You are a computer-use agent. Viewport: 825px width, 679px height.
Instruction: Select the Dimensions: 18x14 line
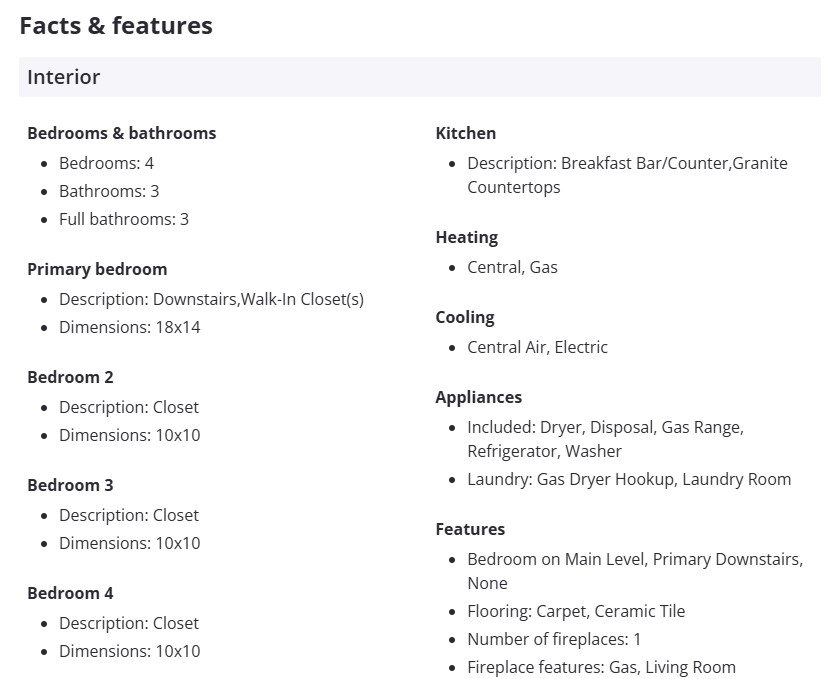(129, 327)
